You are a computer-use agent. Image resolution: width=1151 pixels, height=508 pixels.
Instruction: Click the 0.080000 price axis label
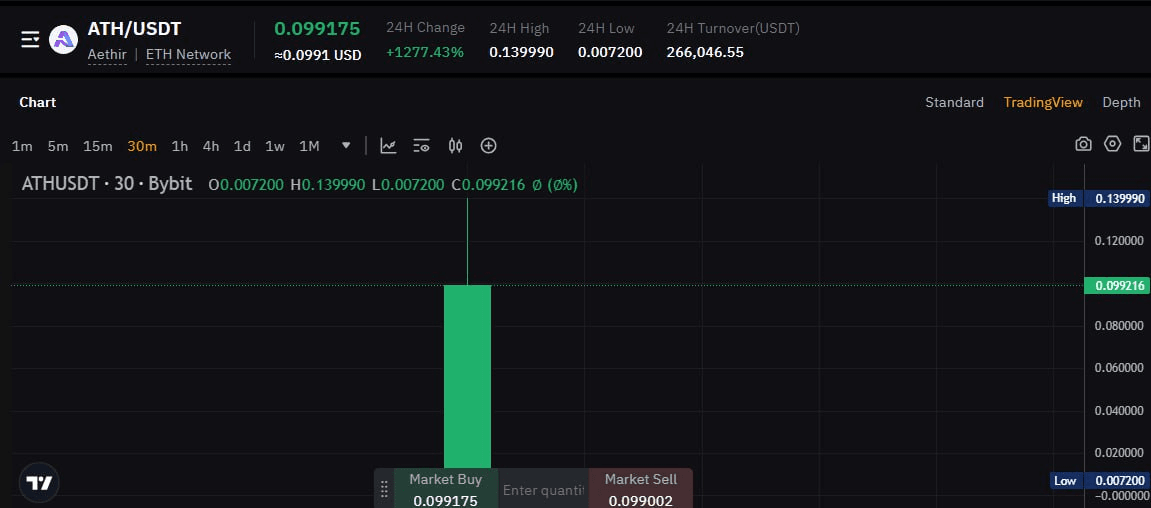pyautogui.click(x=1119, y=325)
